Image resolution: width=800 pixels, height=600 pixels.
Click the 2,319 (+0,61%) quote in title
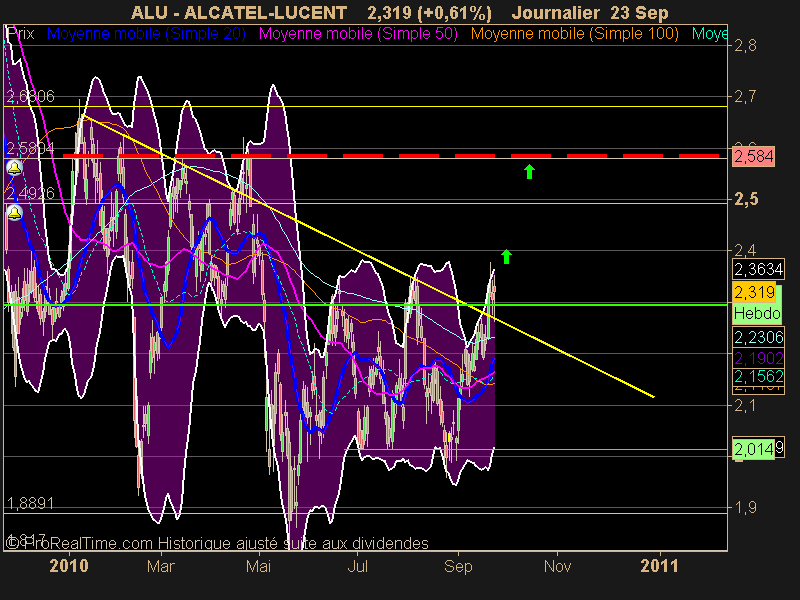[430, 12]
